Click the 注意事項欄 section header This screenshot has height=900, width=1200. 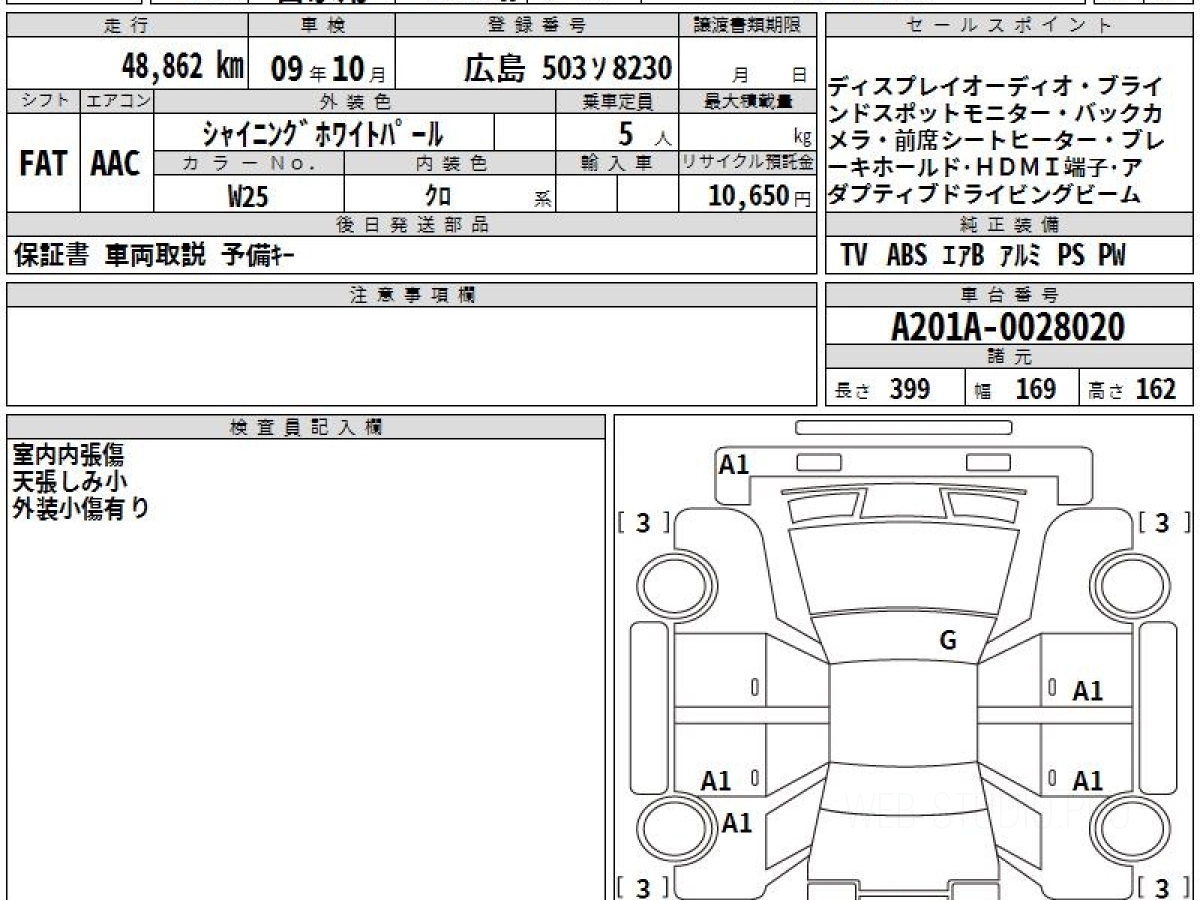tap(411, 295)
